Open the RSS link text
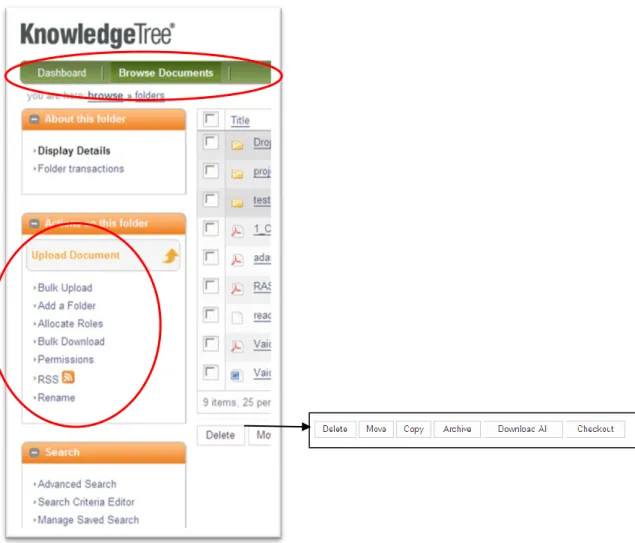 click(x=48, y=379)
